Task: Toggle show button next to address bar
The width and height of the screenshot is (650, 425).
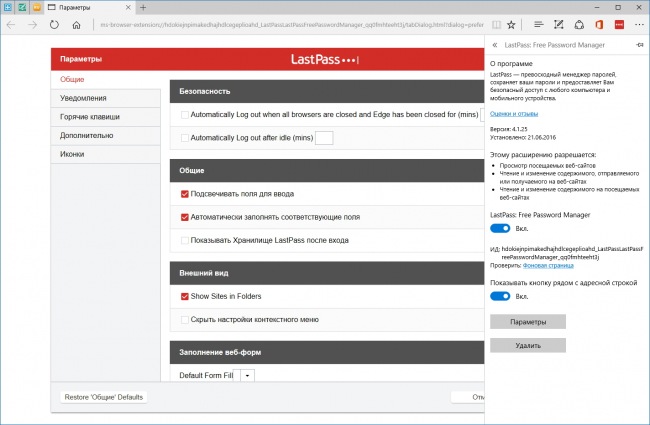Action: [500, 296]
